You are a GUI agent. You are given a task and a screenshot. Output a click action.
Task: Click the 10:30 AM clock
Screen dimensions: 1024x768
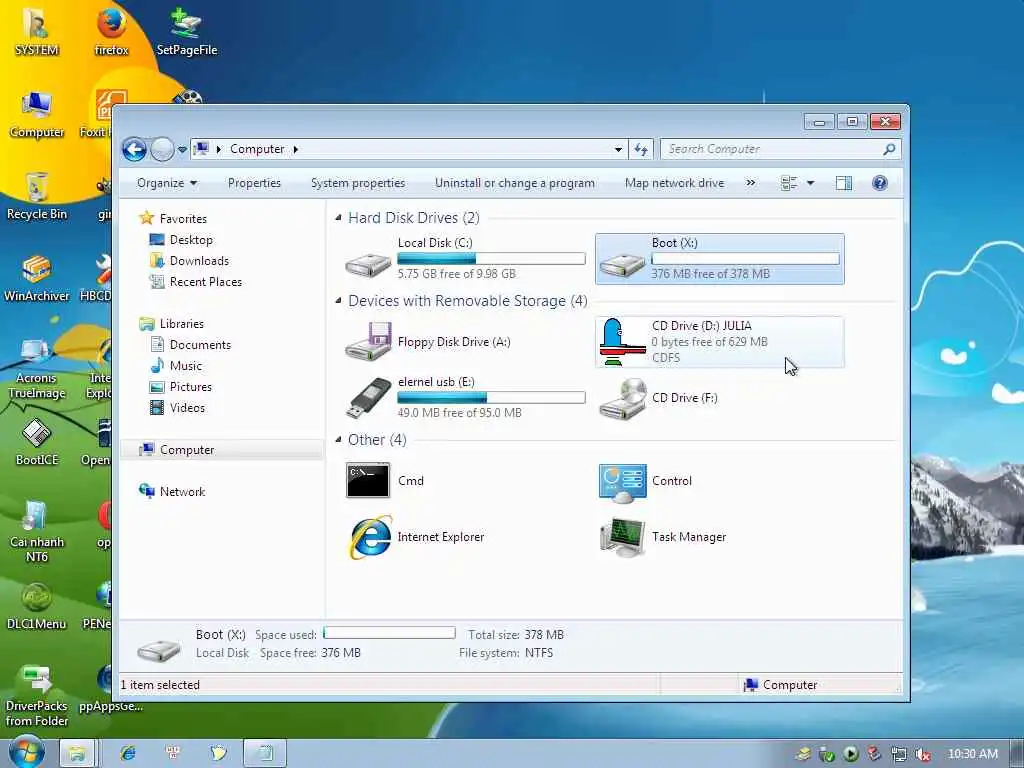click(x=972, y=754)
